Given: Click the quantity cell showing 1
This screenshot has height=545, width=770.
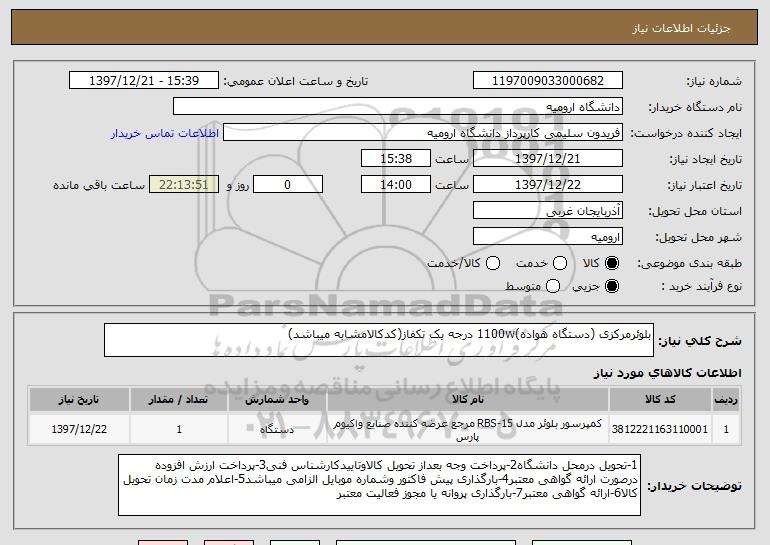Looking at the screenshot, I should coord(179,429).
